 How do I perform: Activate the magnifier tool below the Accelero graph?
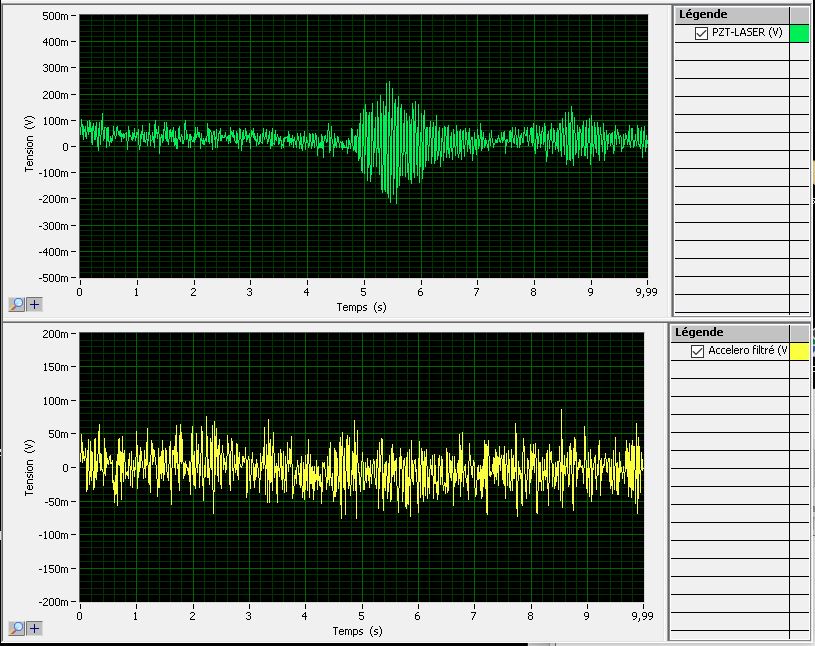click(17, 628)
